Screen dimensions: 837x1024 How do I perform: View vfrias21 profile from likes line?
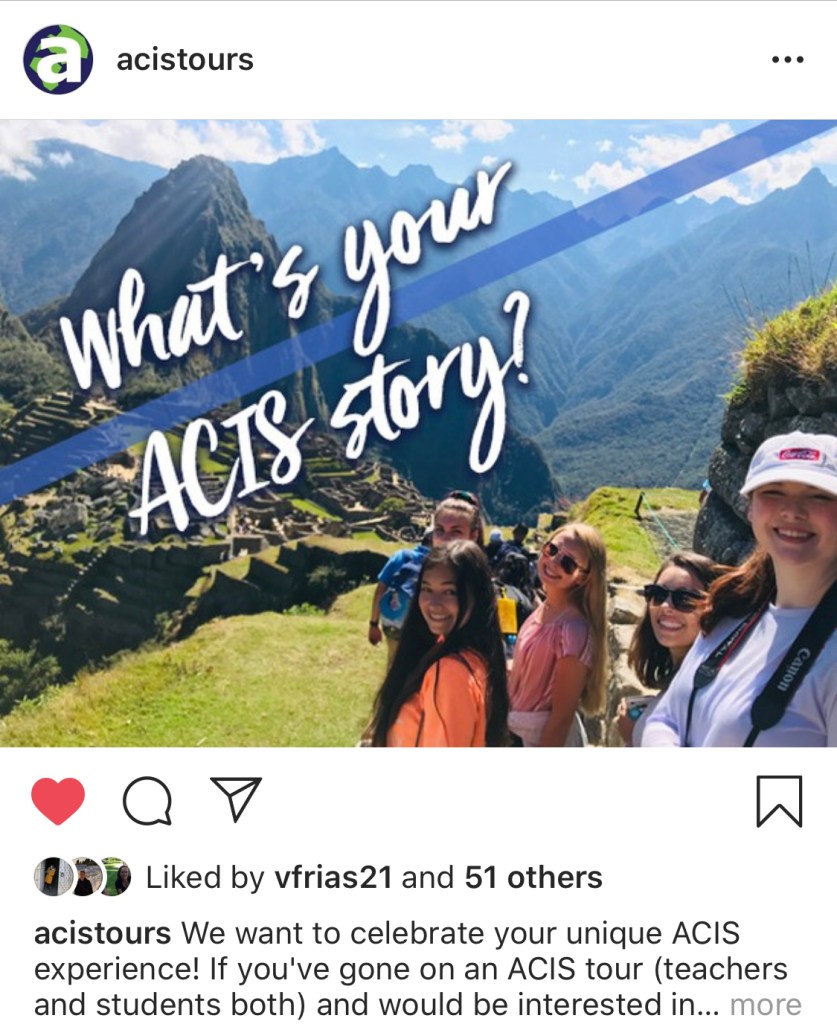coord(333,877)
